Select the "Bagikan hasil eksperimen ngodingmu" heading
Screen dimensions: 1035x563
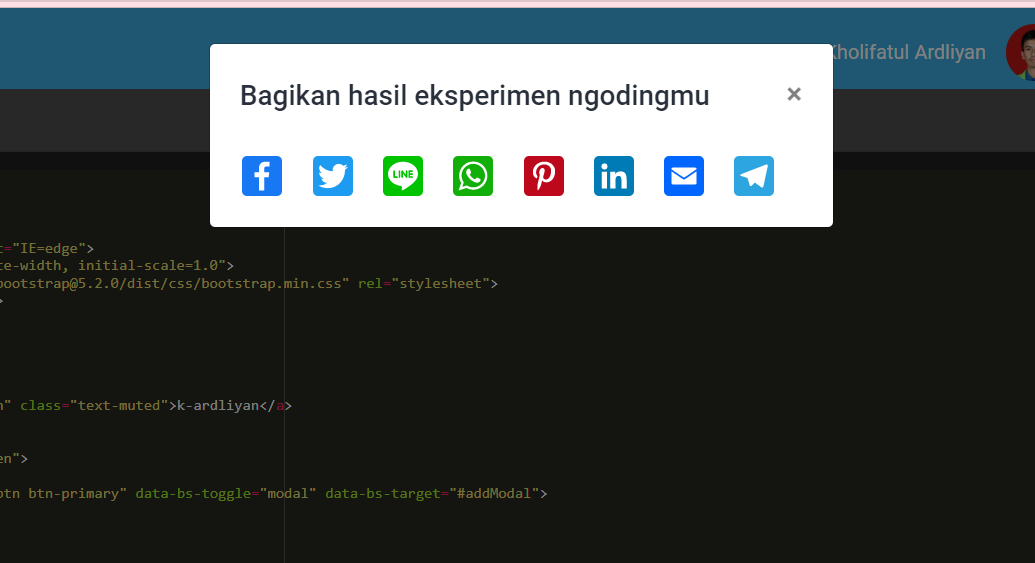(475, 96)
